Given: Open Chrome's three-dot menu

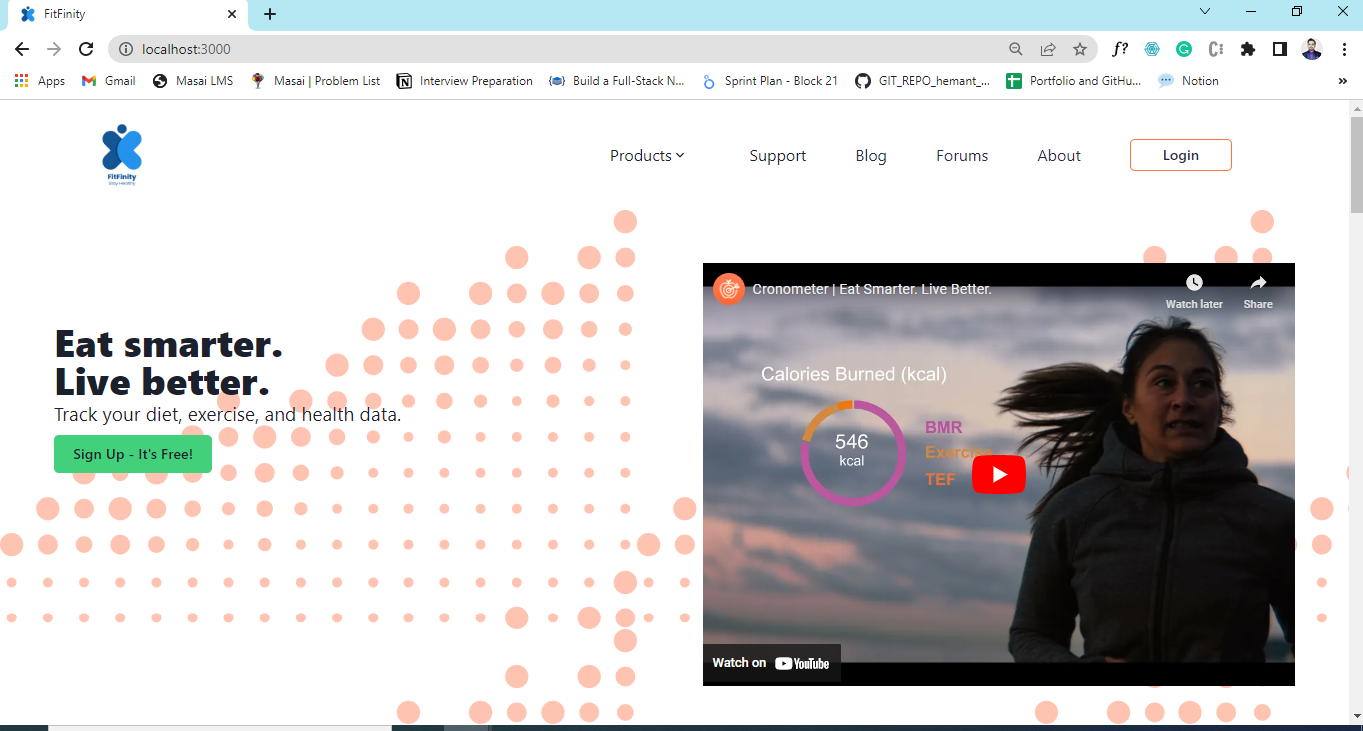Looking at the screenshot, I should click(1343, 48).
